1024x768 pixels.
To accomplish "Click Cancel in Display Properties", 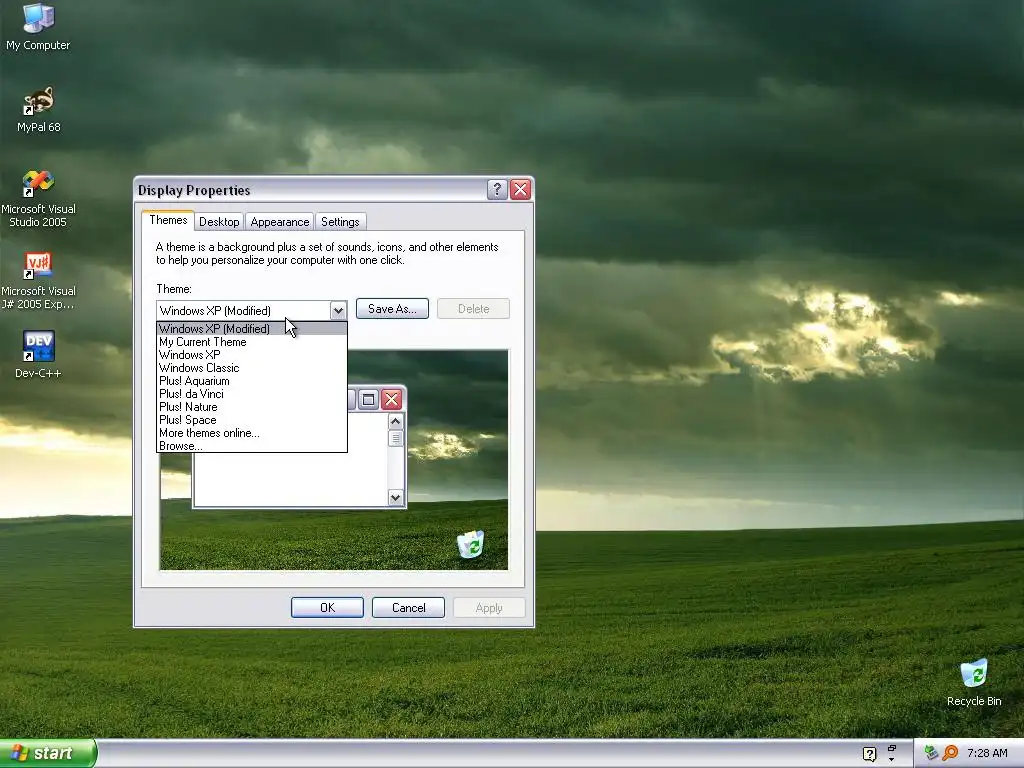I will coord(408,607).
